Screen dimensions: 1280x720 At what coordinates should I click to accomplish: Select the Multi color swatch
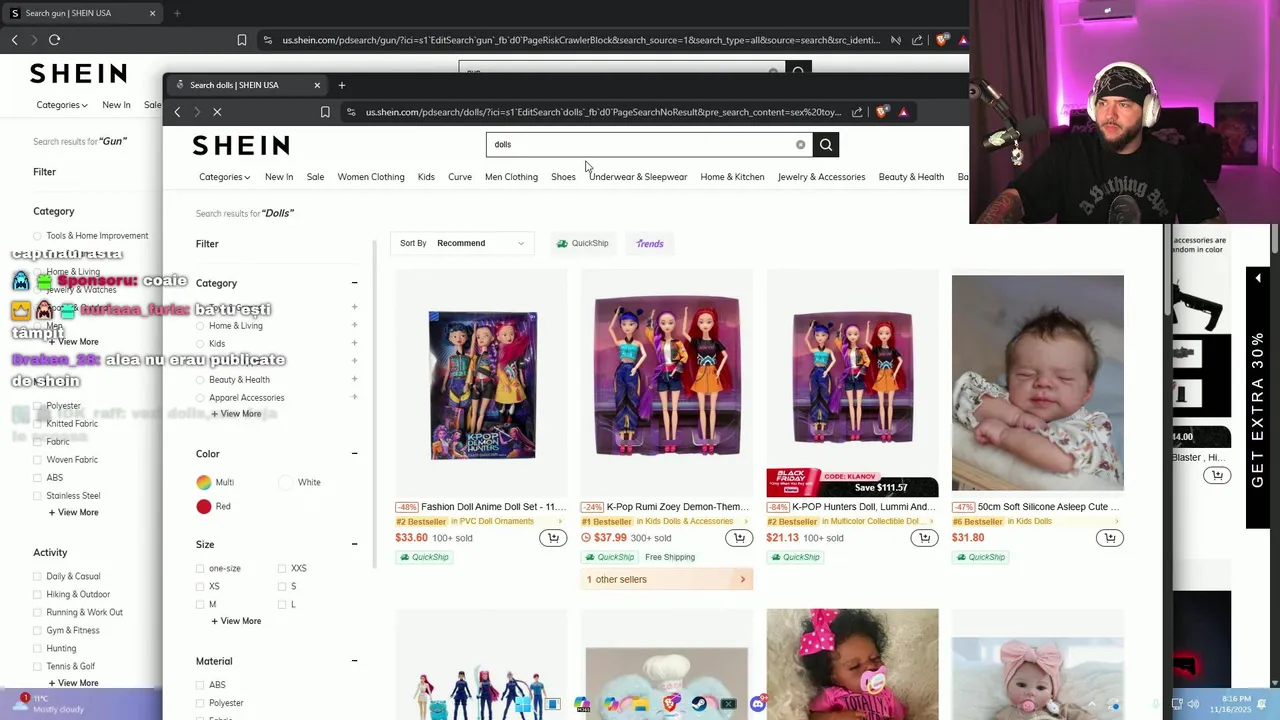point(204,482)
